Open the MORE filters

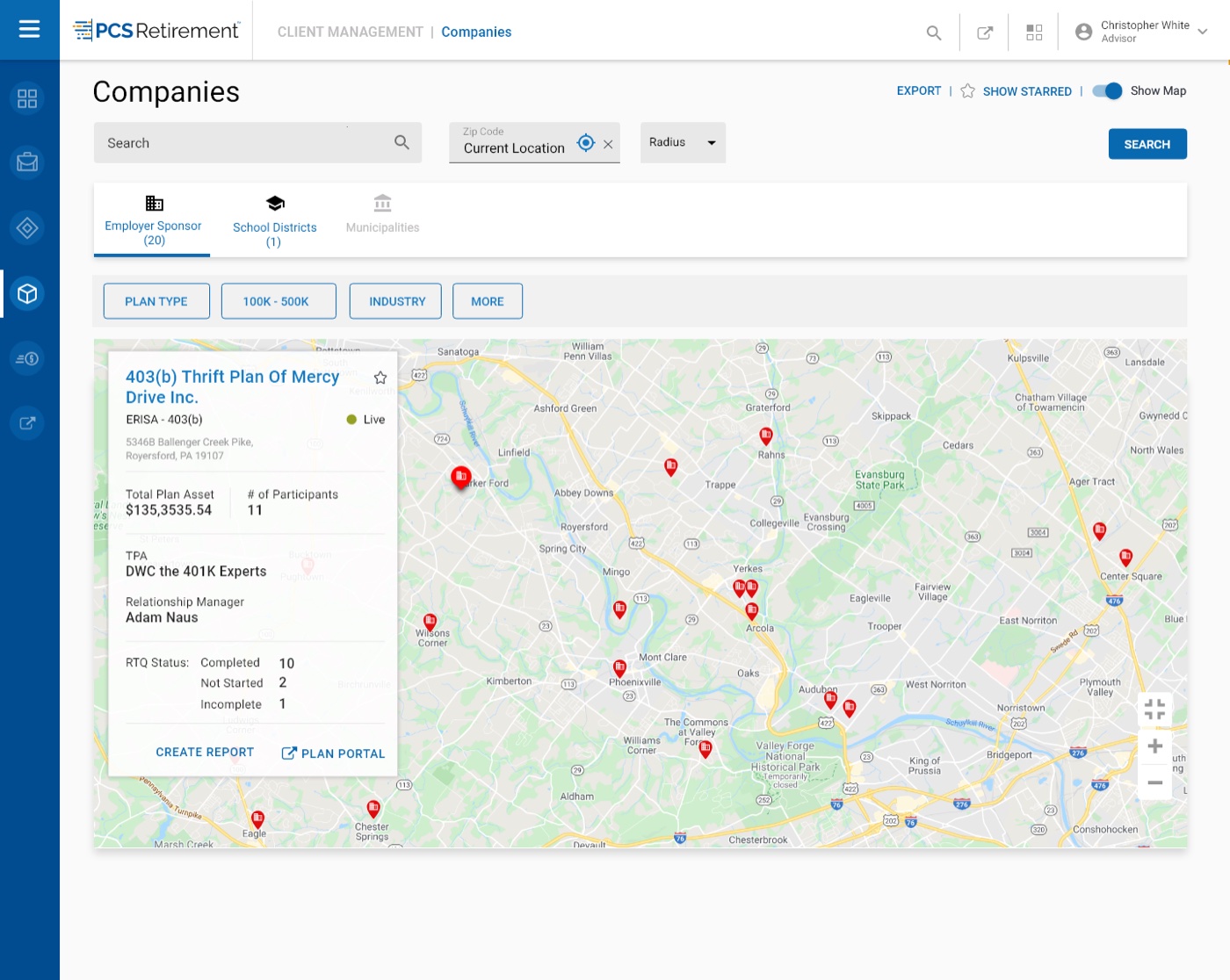488,301
